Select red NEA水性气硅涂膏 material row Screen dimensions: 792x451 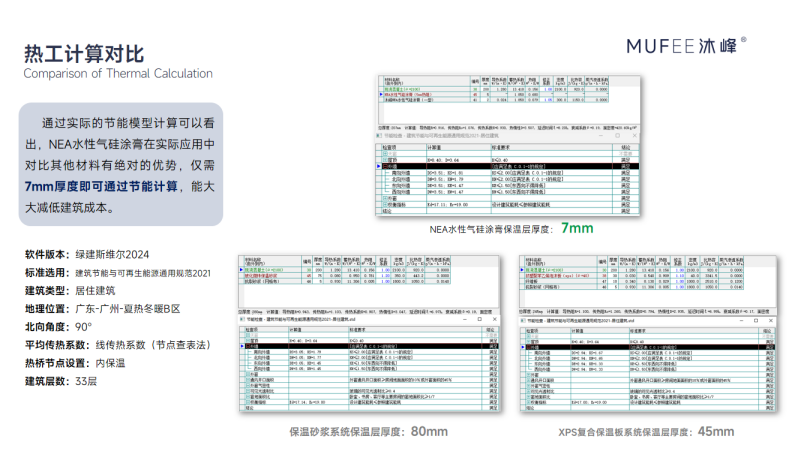pos(495,94)
